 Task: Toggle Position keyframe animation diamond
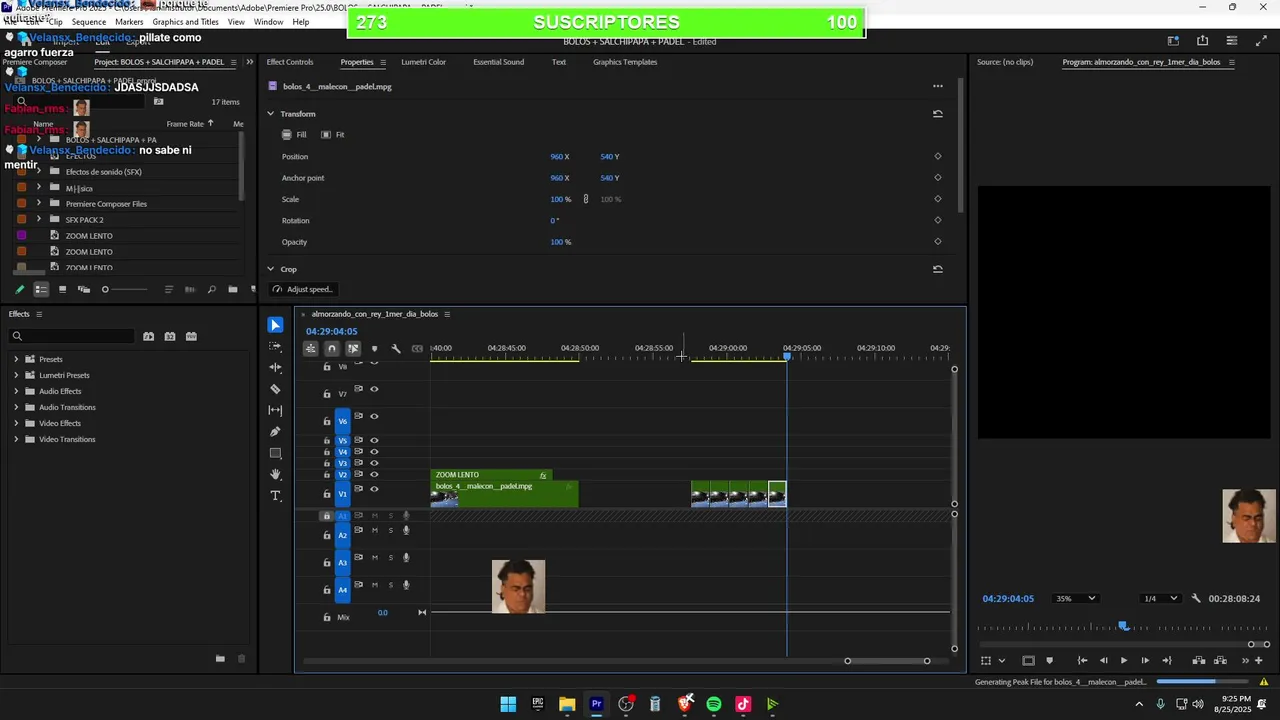pos(937,156)
